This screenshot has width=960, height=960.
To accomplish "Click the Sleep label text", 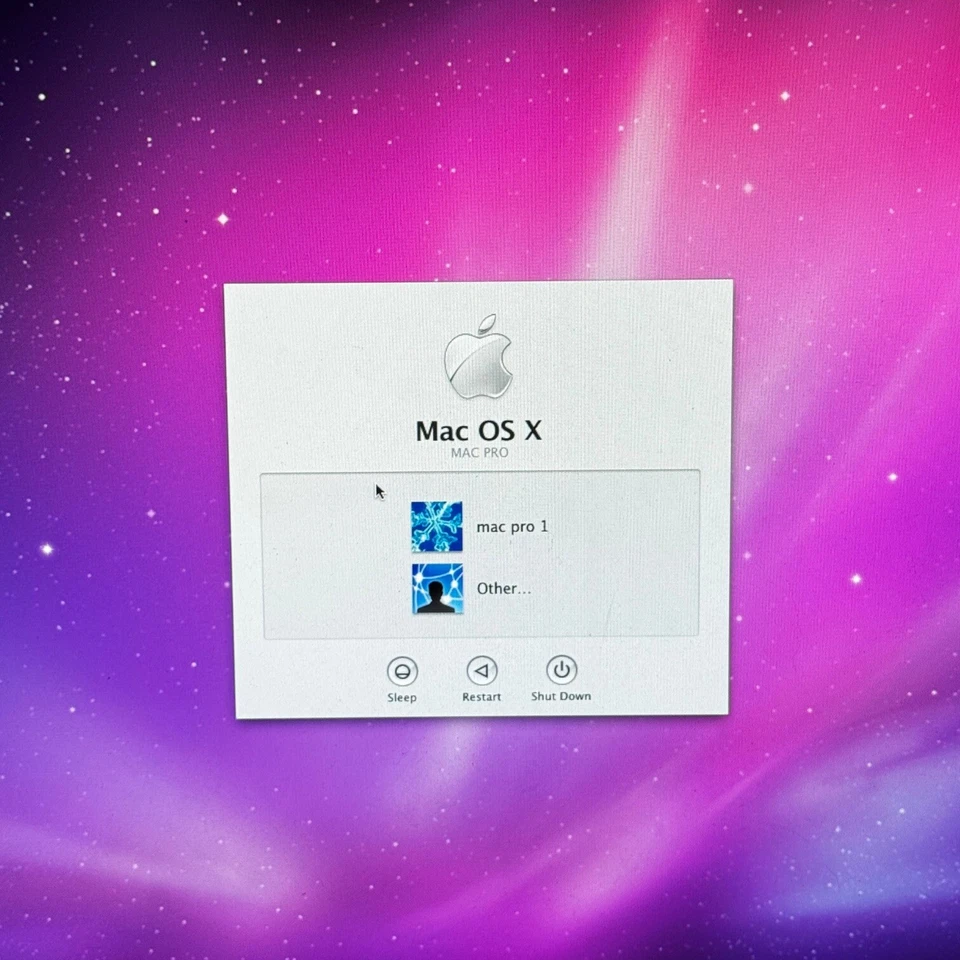I will click(x=401, y=698).
